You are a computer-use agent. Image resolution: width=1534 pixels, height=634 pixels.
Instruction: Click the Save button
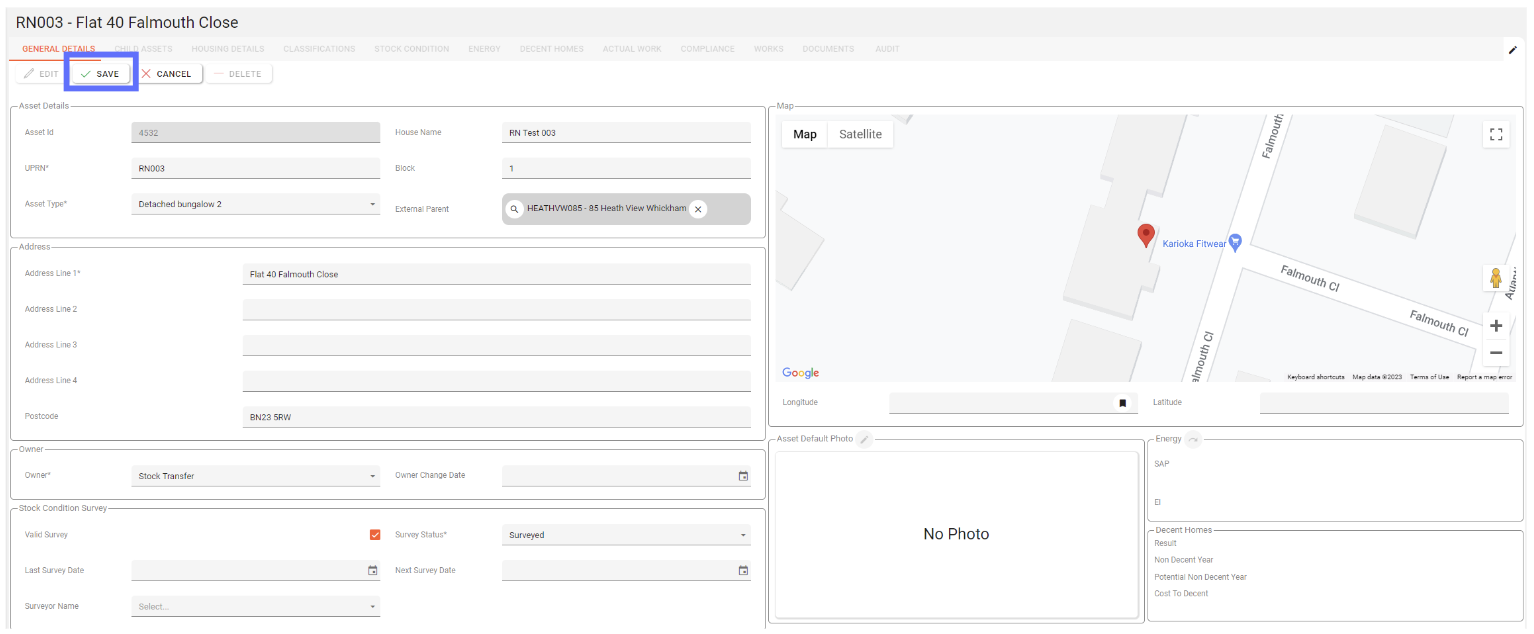pyautogui.click(x=100, y=74)
